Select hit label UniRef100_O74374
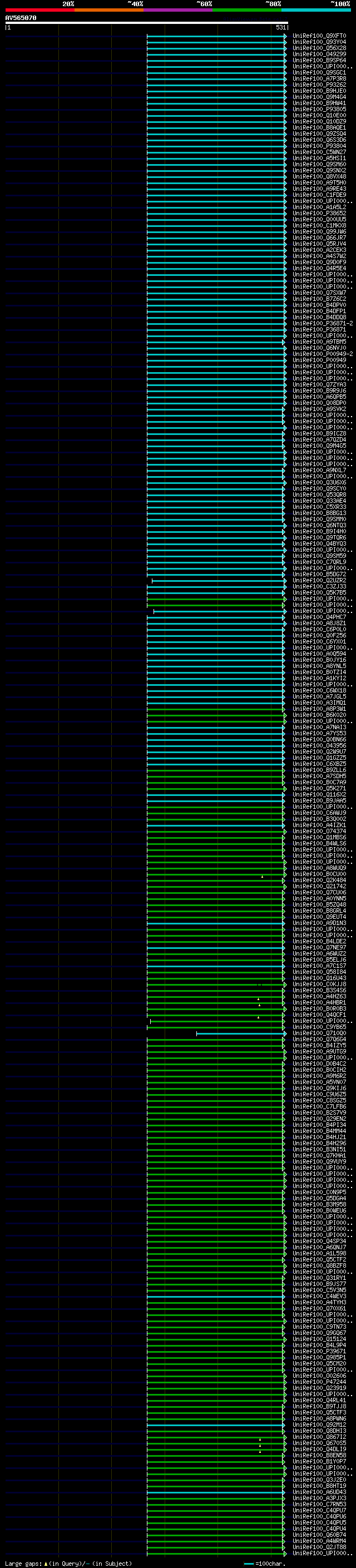This screenshot has height=1568, width=356. (x=319, y=831)
